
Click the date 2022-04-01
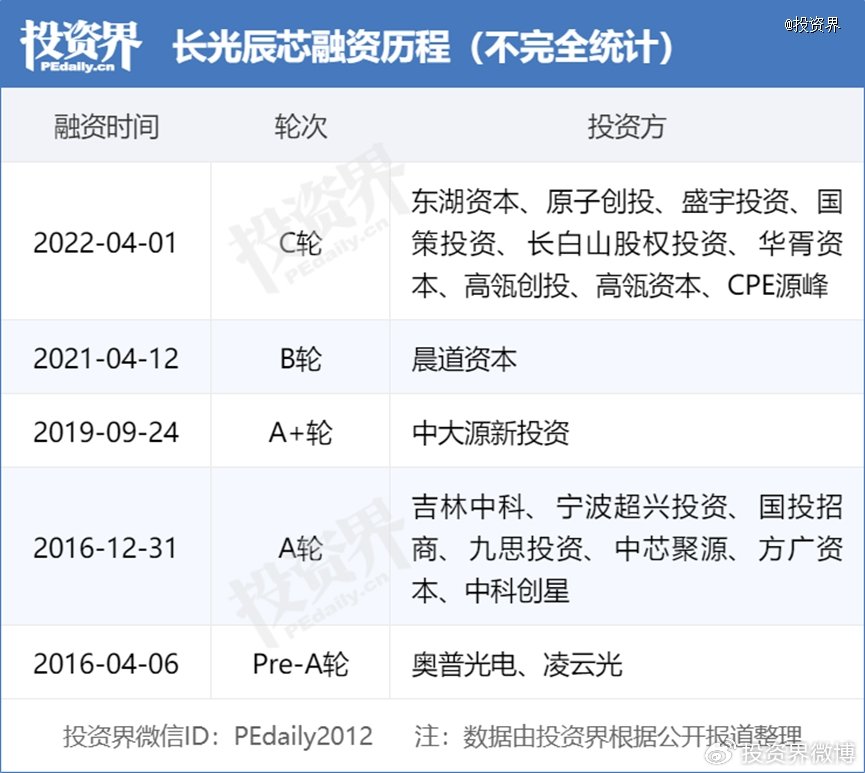pos(105,243)
